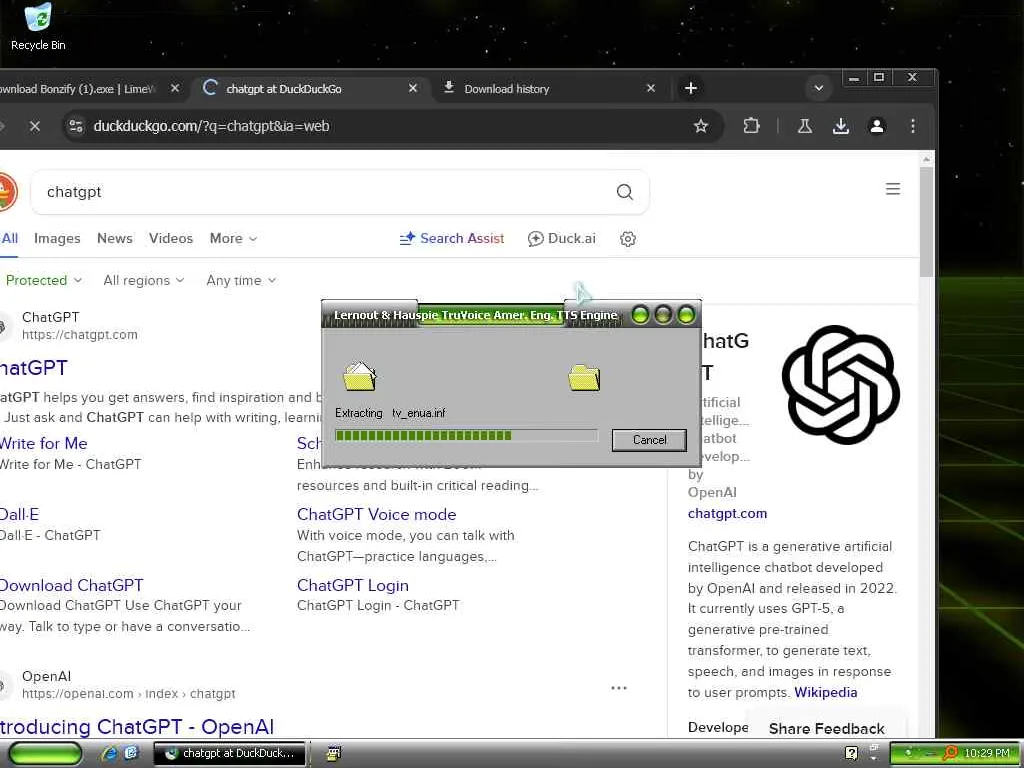This screenshot has width=1024, height=768.
Task: Switch to Download Bonzify tab
Action: [x=82, y=89]
